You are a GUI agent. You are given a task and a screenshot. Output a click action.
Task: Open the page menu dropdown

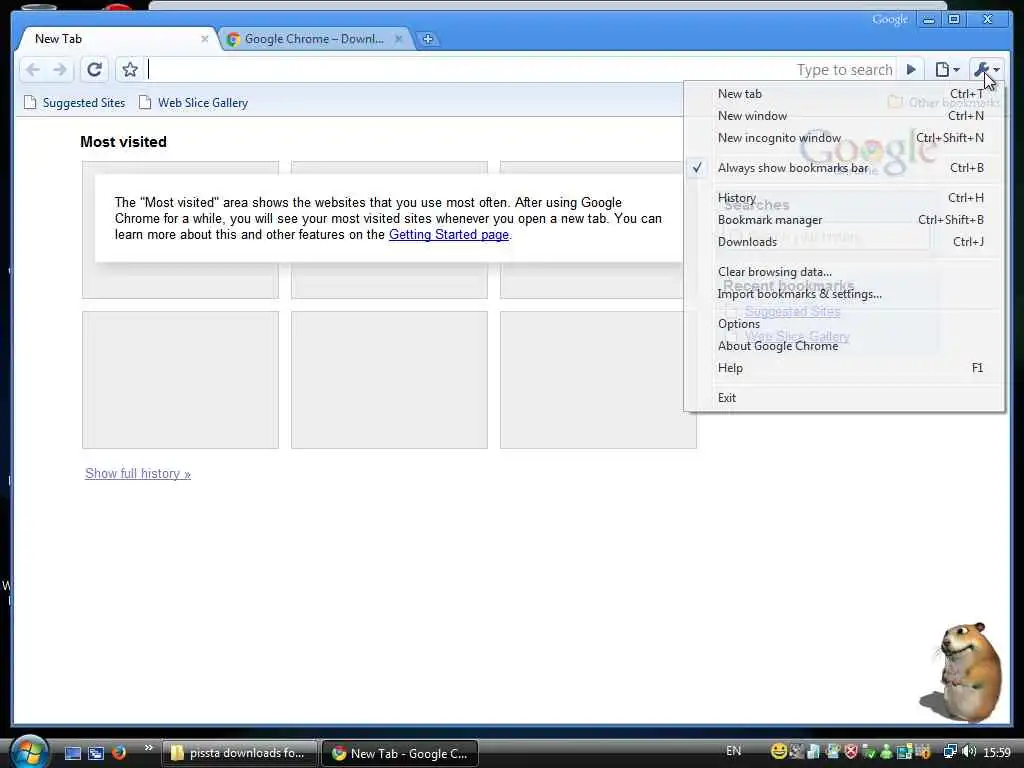947,69
